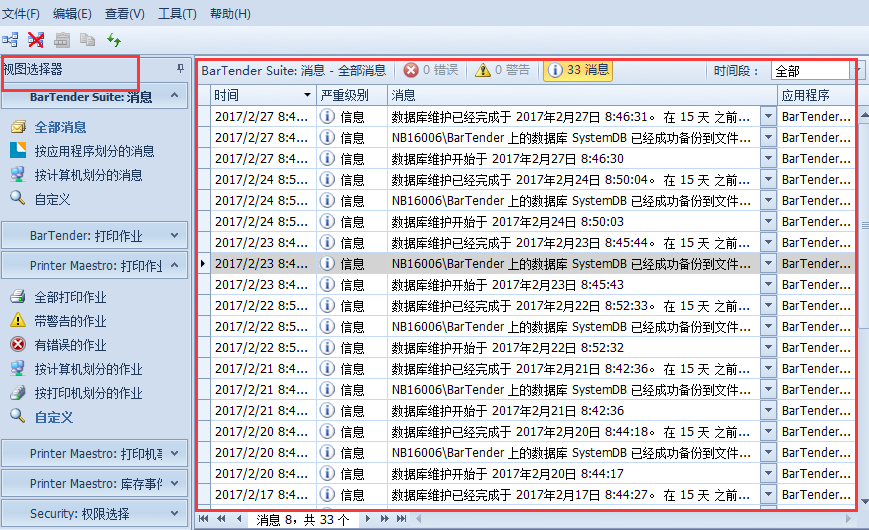
Task: Expand message 数据库维护开始于 2017年2月23日 8:45:43 dropdown
Action: pos(768,284)
